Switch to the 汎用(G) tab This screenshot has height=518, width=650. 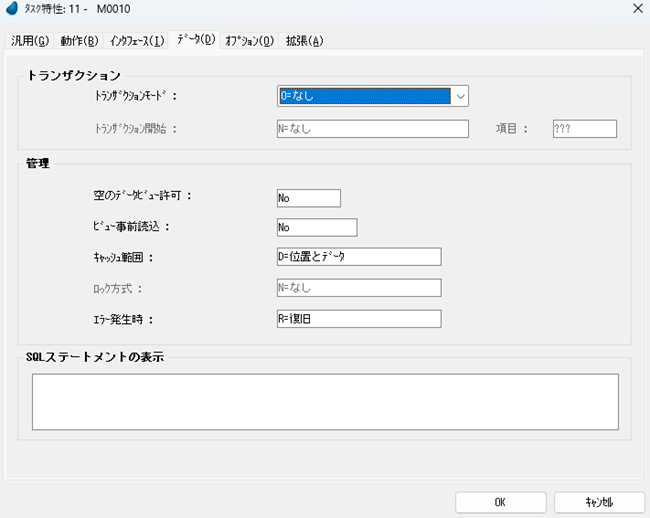pyautogui.click(x=29, y=41)
